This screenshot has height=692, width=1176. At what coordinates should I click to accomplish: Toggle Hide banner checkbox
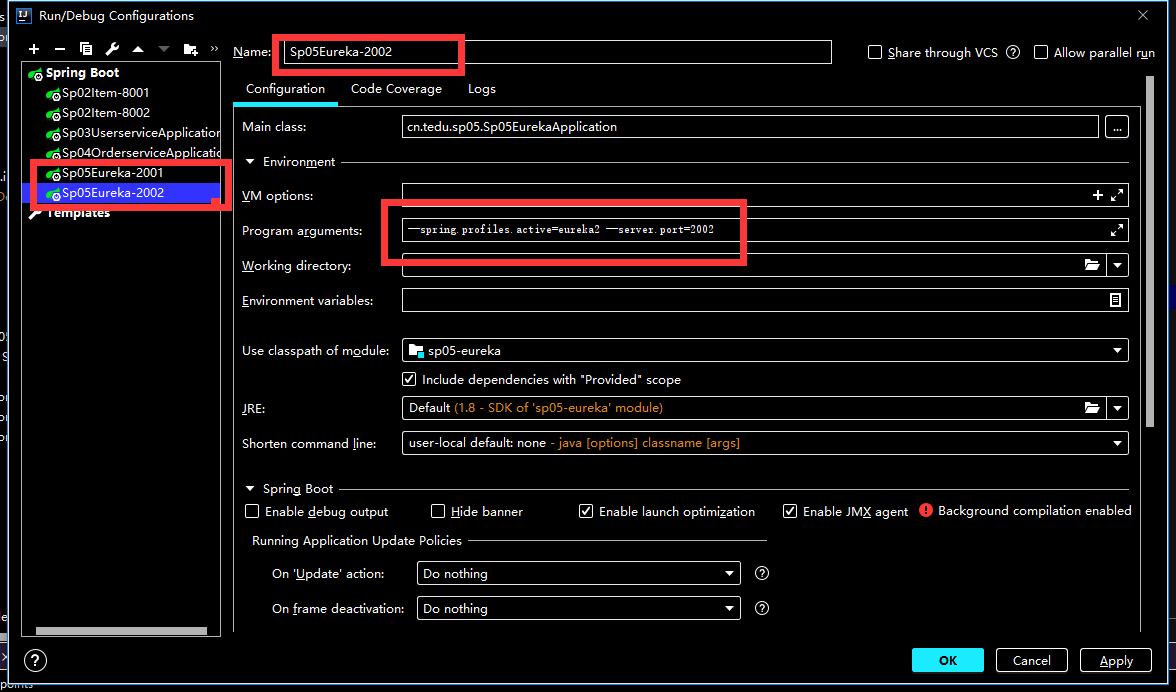pos(438,511)
